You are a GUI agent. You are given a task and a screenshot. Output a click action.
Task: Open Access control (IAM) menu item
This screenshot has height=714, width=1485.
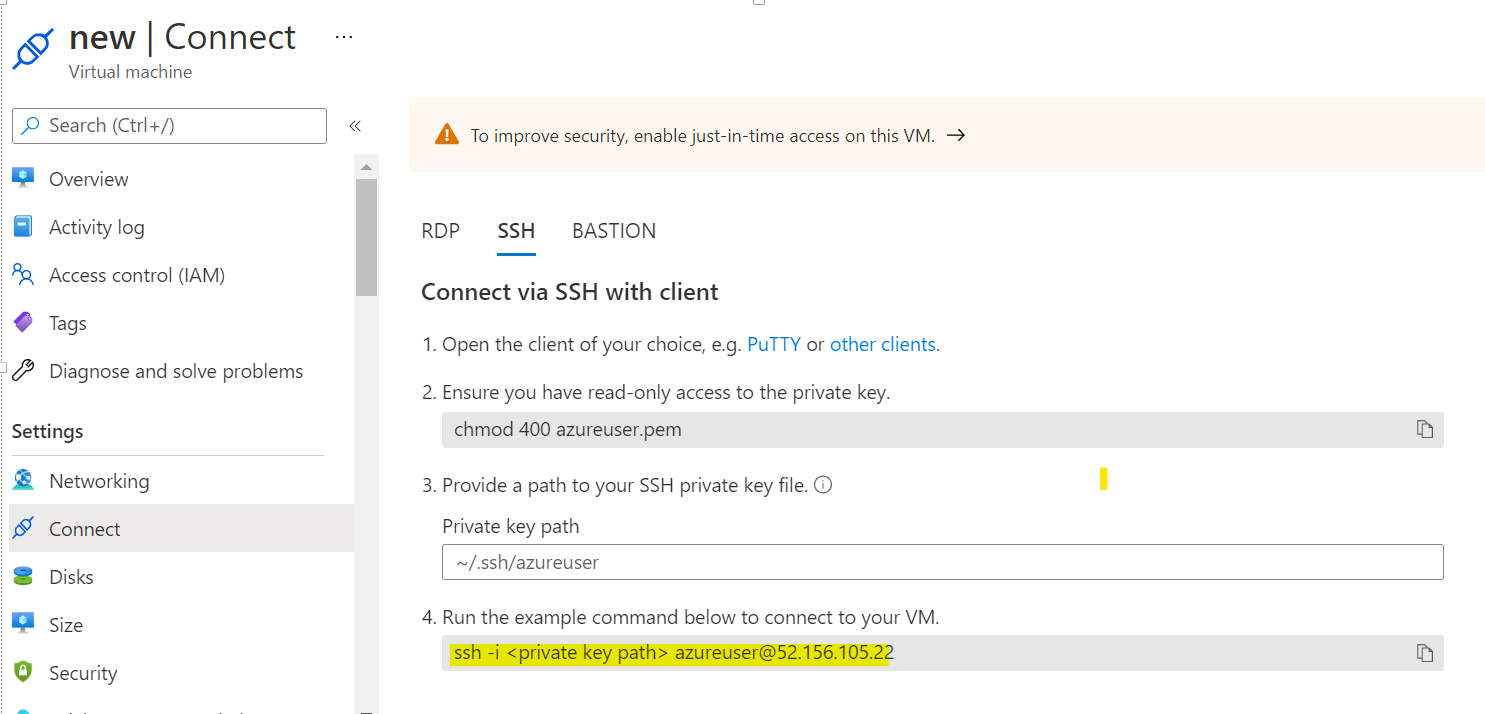137,275
